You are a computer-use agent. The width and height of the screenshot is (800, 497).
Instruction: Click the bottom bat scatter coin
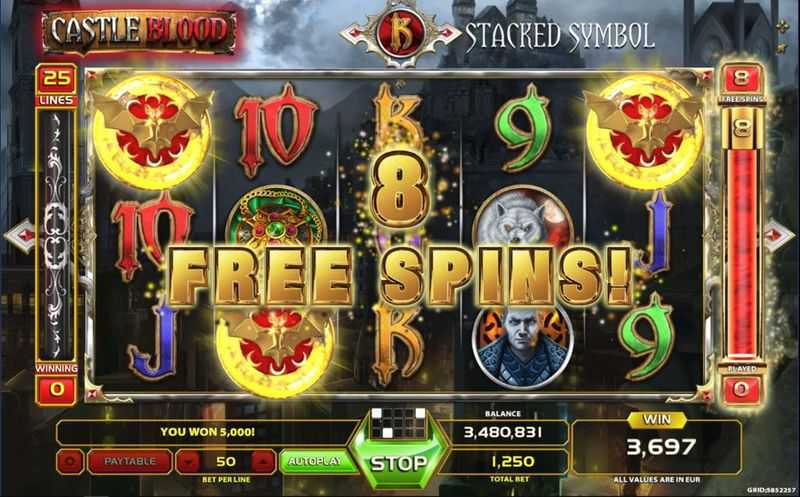pos(276,350)
